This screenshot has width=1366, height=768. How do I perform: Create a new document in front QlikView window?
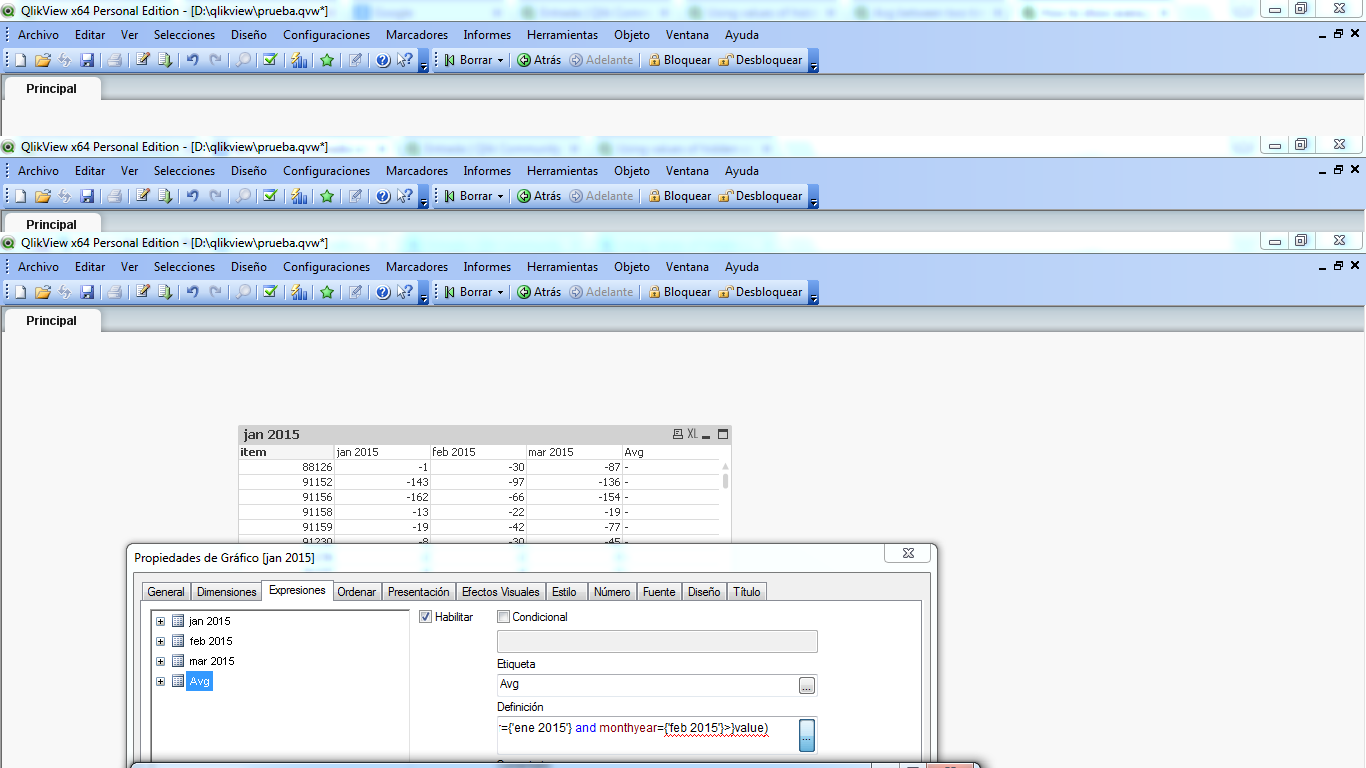click(20, 292)
